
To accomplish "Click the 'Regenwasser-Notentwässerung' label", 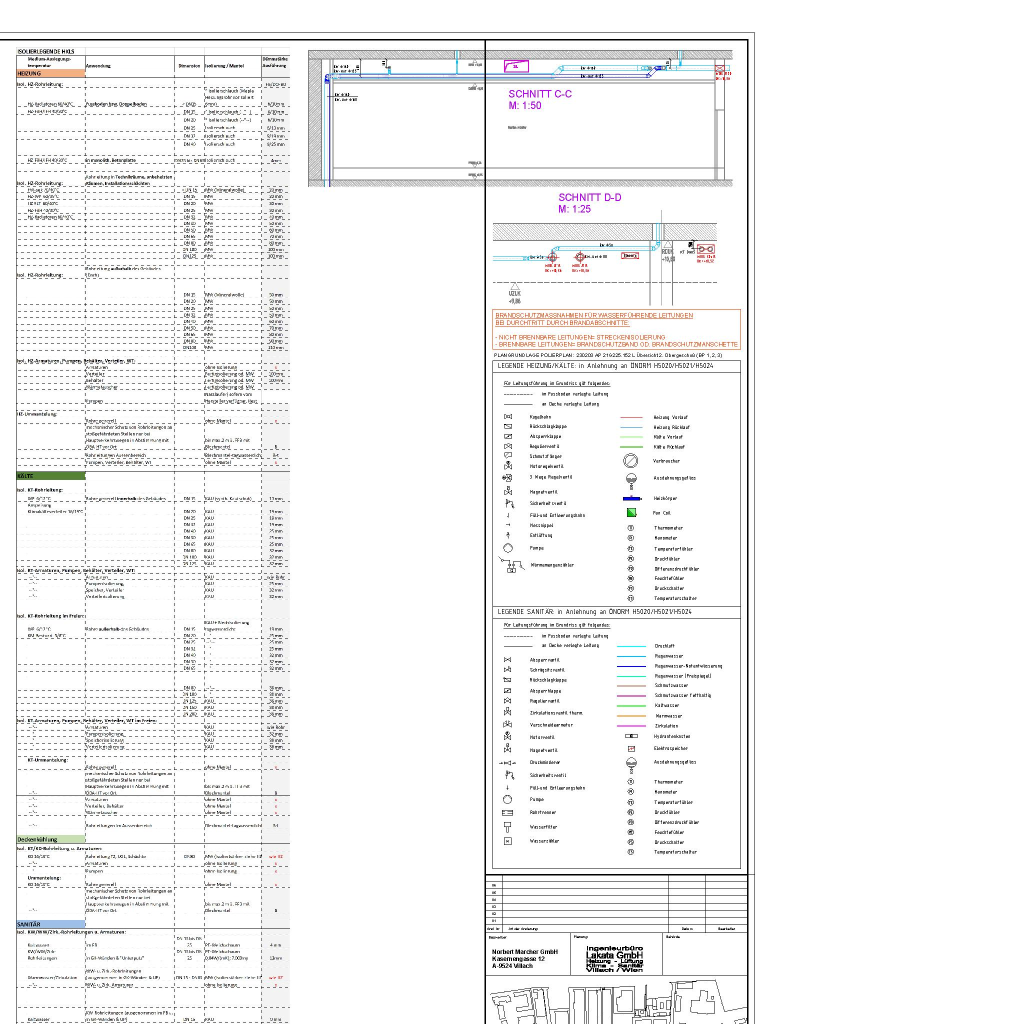I will (688, 666).
